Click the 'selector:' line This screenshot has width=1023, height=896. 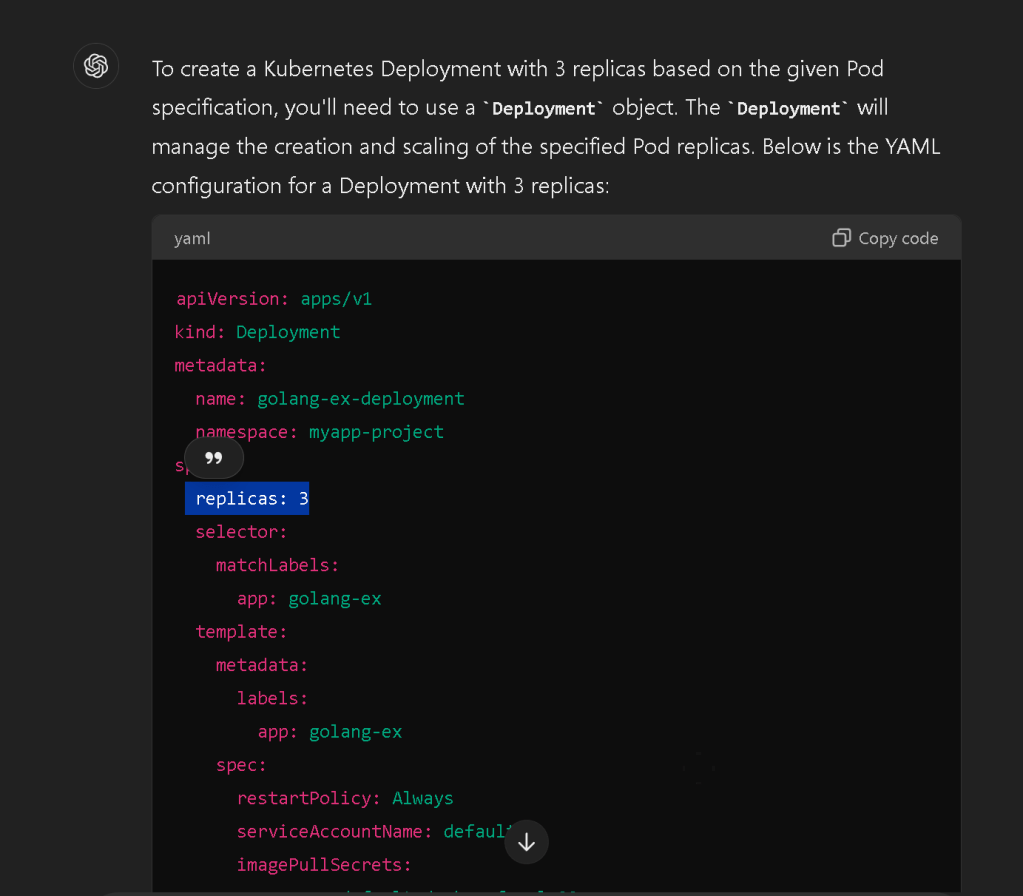coord(241,532)
